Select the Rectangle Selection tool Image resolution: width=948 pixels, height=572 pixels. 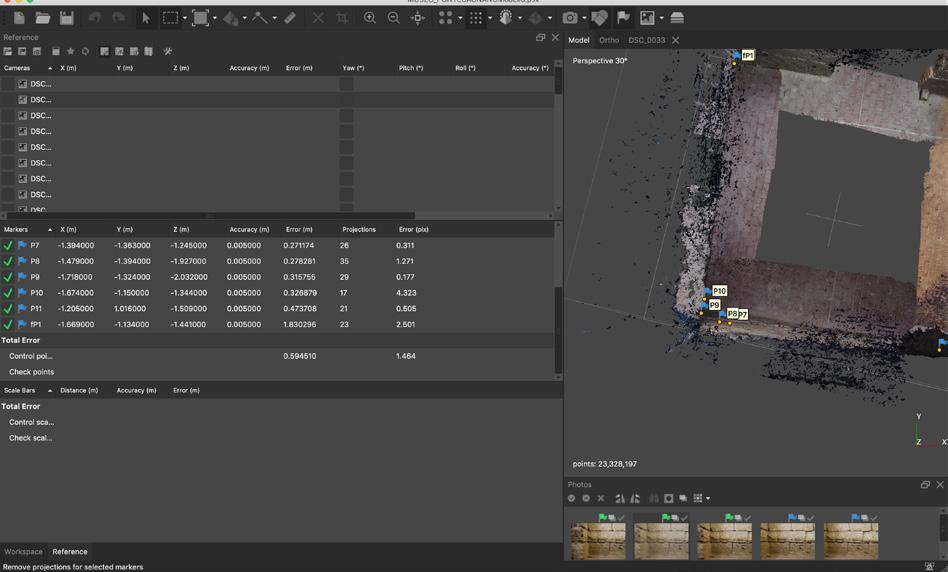pos(170,18)
